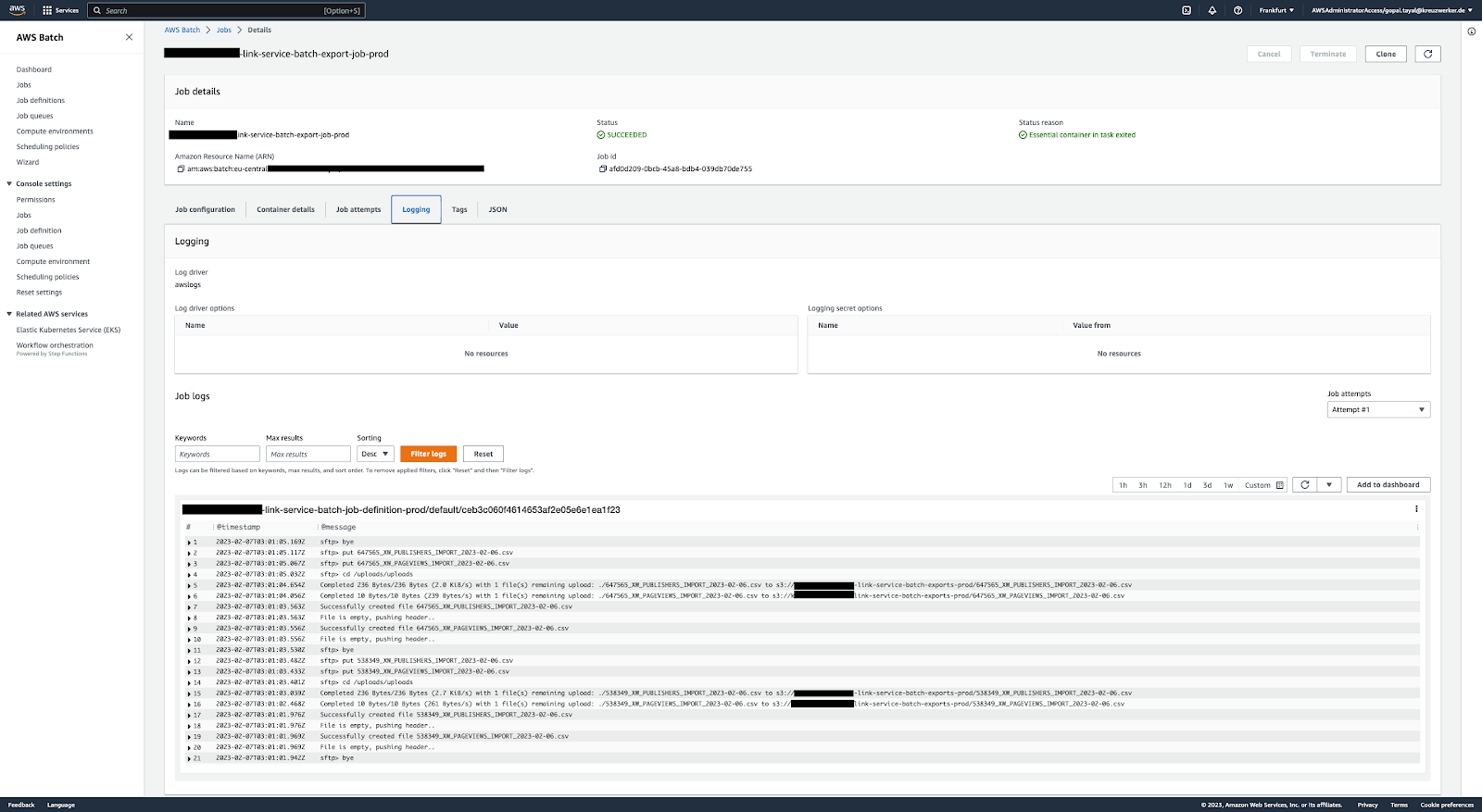The image size is (1482, 812).
Task: Click Add to dashboard
Action: 1388,484
